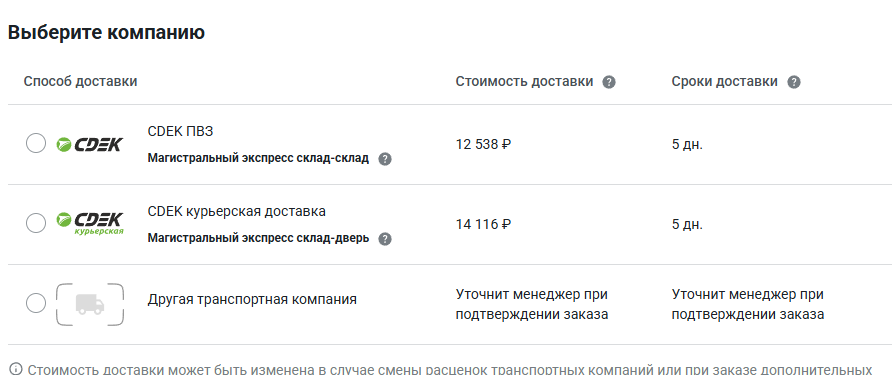The width and height of the screenshot is (892, 375).
Task: Click Другая транспортная компания label
Action: (252, 299)
